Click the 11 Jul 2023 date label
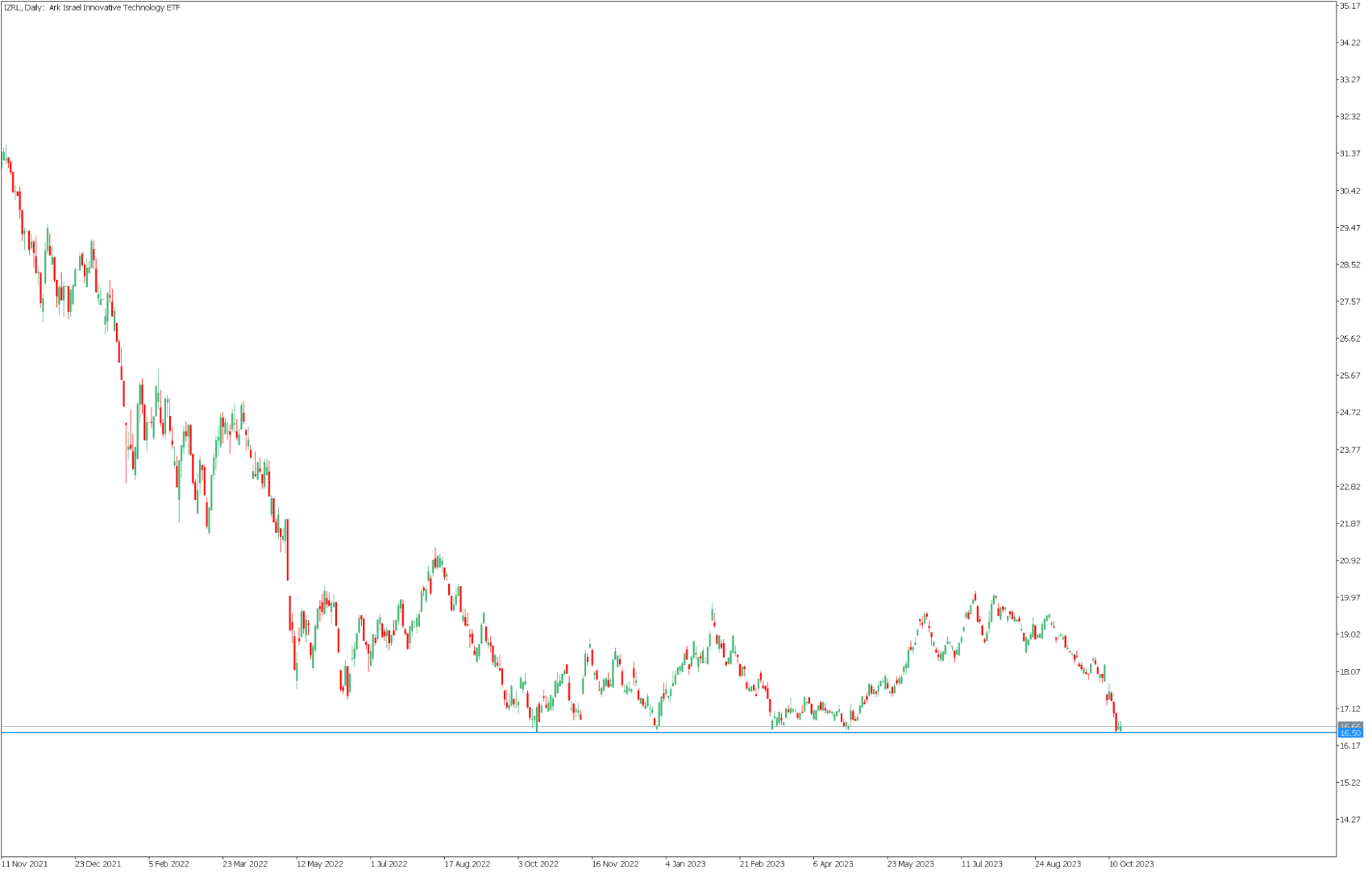1372x872 pixels. pos(982,864)
